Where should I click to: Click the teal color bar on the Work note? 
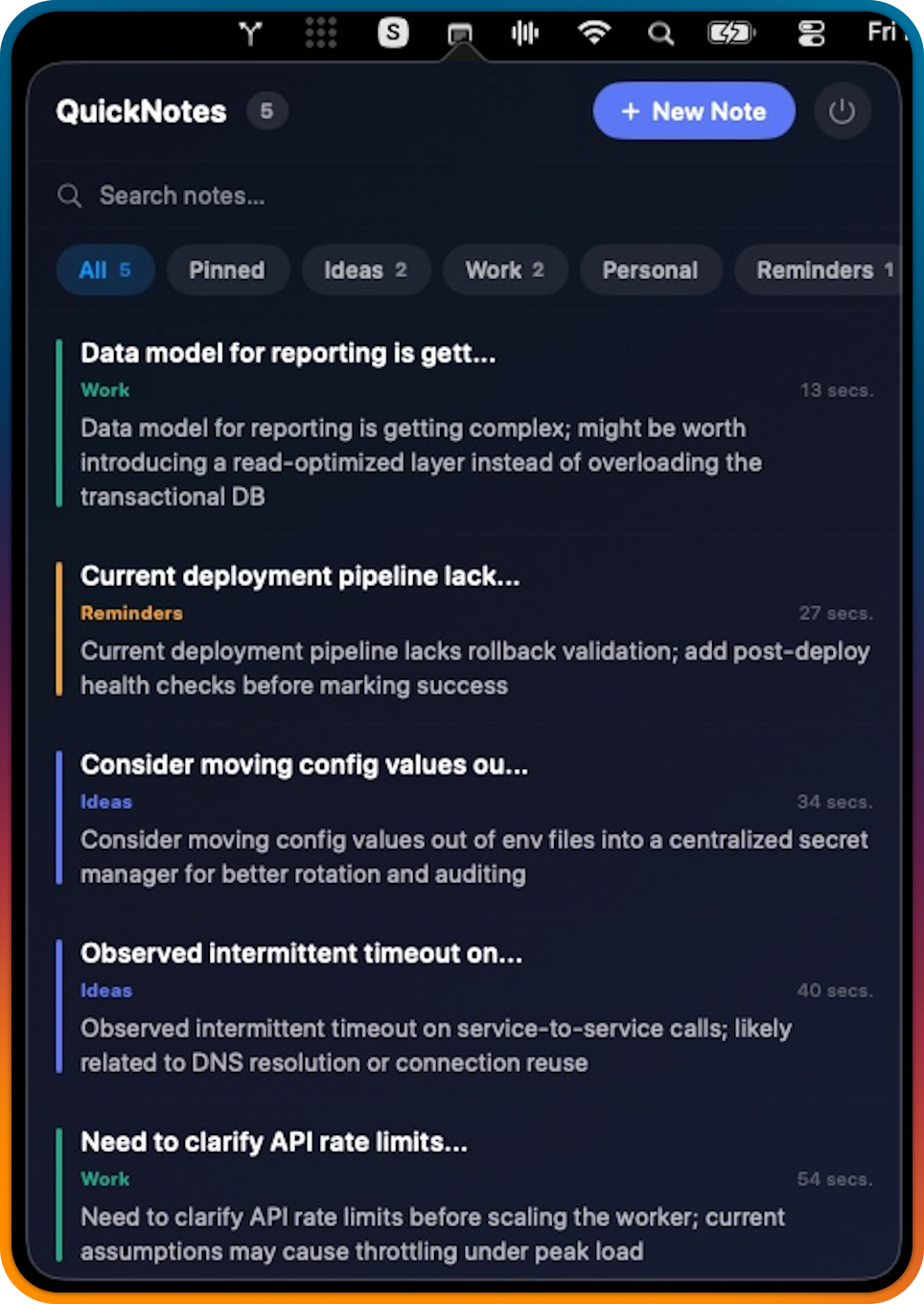(x=60, y=422)
